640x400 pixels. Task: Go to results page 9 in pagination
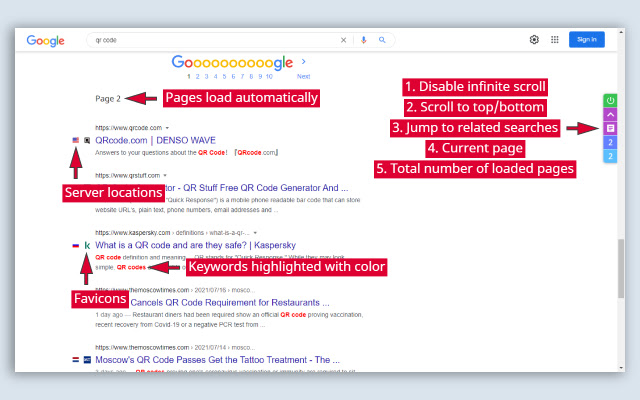[260, 76]
